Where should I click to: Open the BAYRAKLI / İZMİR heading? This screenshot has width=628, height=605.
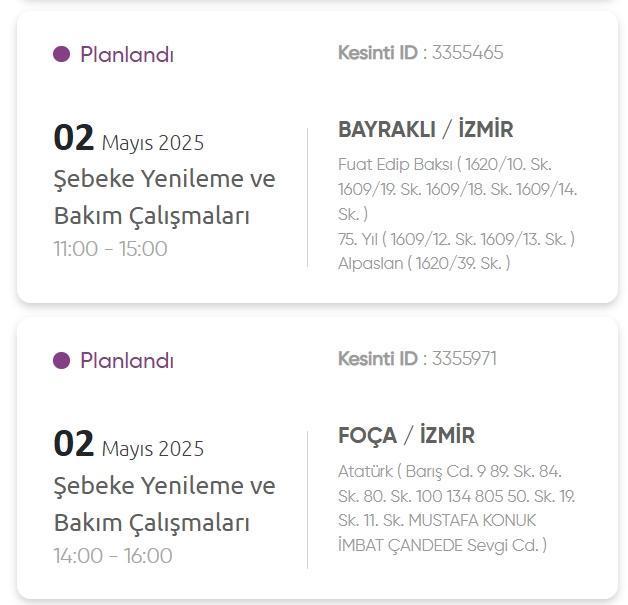[x=425, y=129]
